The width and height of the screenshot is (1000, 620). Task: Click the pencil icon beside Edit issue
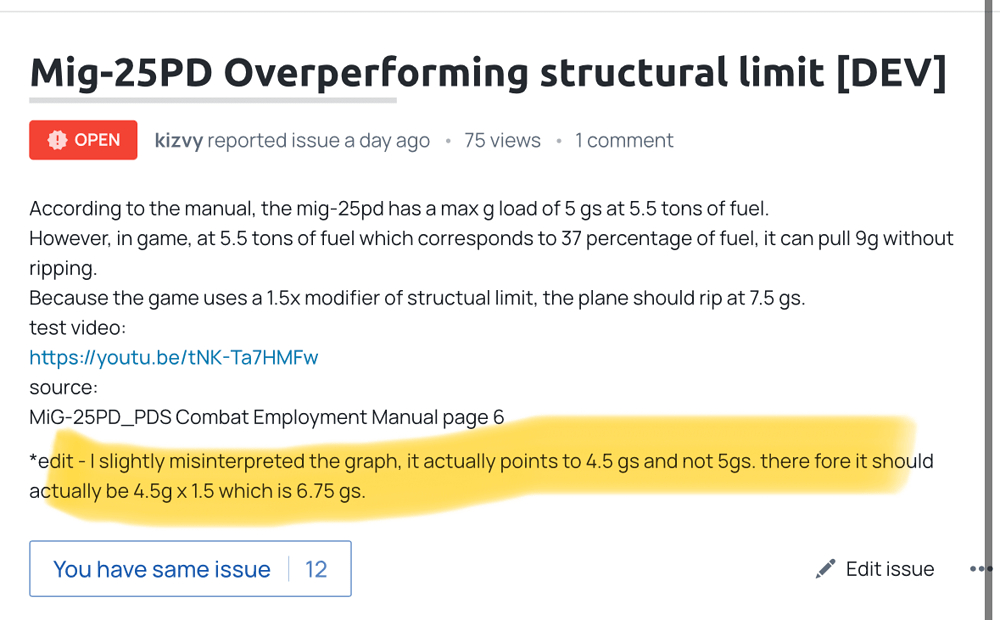tap(825, 569)
